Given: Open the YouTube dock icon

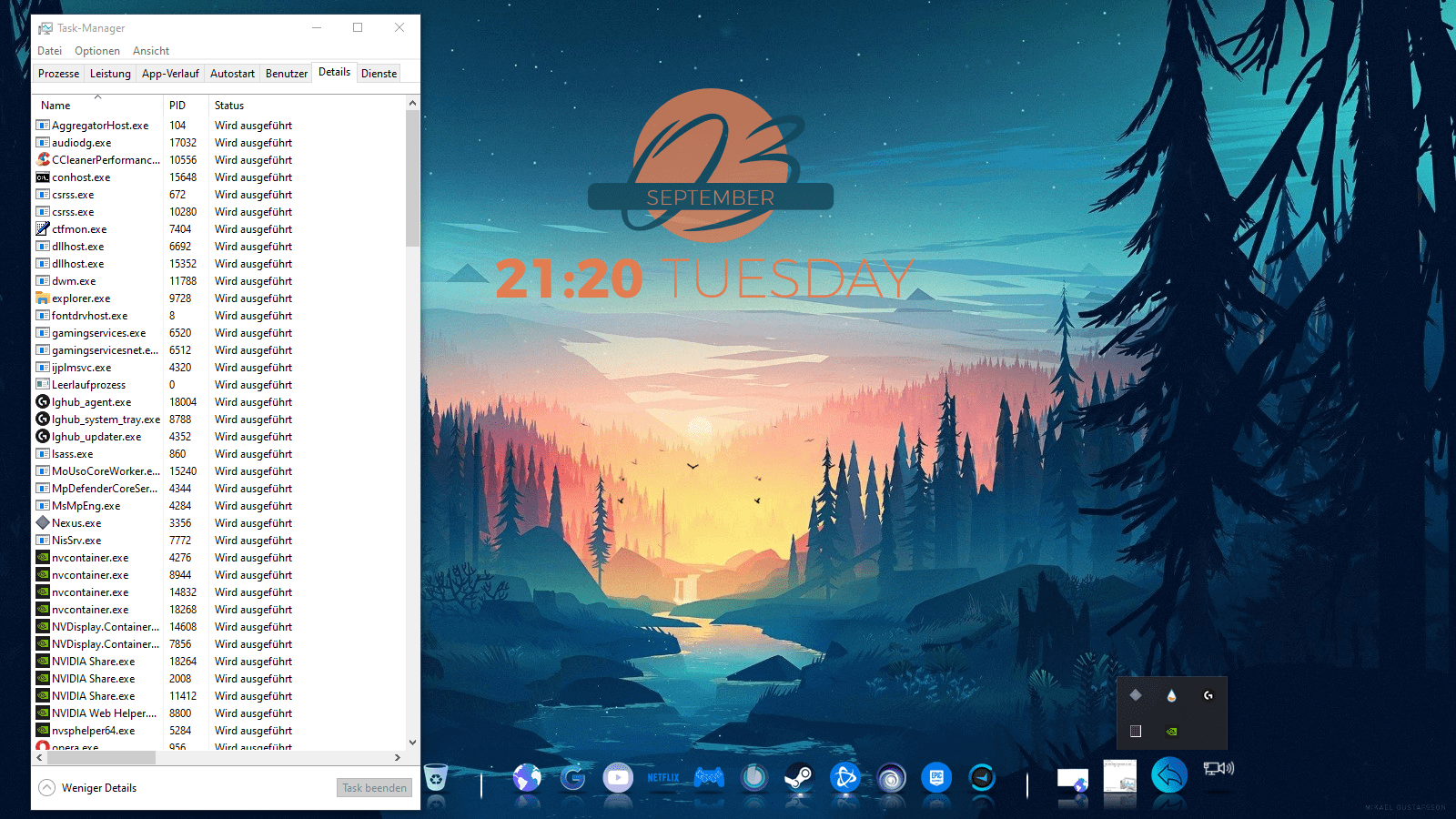Looking at the screenshot, I should pyautogui.click(x=618, y=777).
